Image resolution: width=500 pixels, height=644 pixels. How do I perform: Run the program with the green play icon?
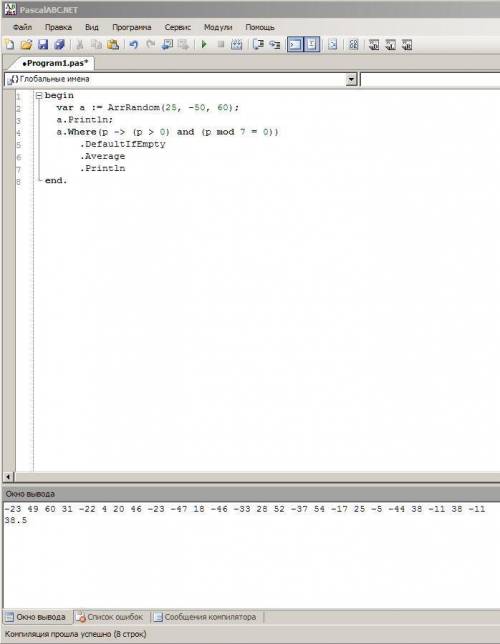[204, 44]
